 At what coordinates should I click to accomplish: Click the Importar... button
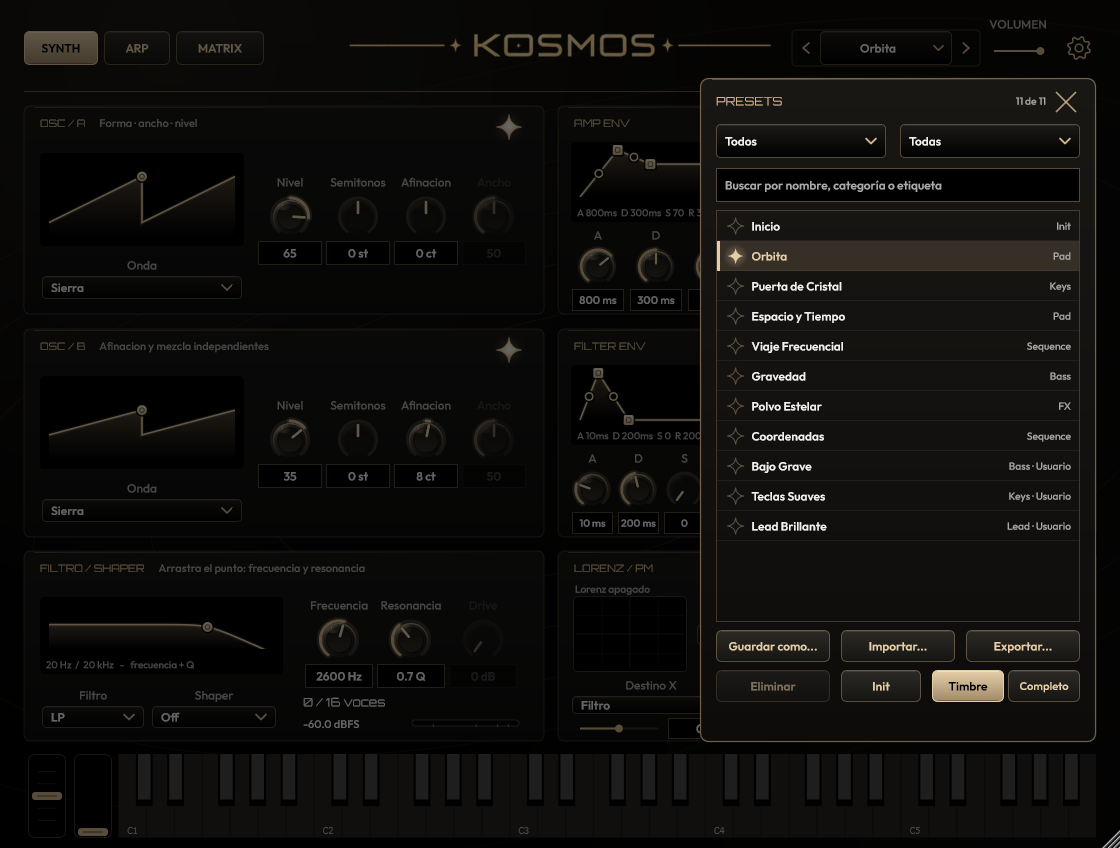coord(898,647)
